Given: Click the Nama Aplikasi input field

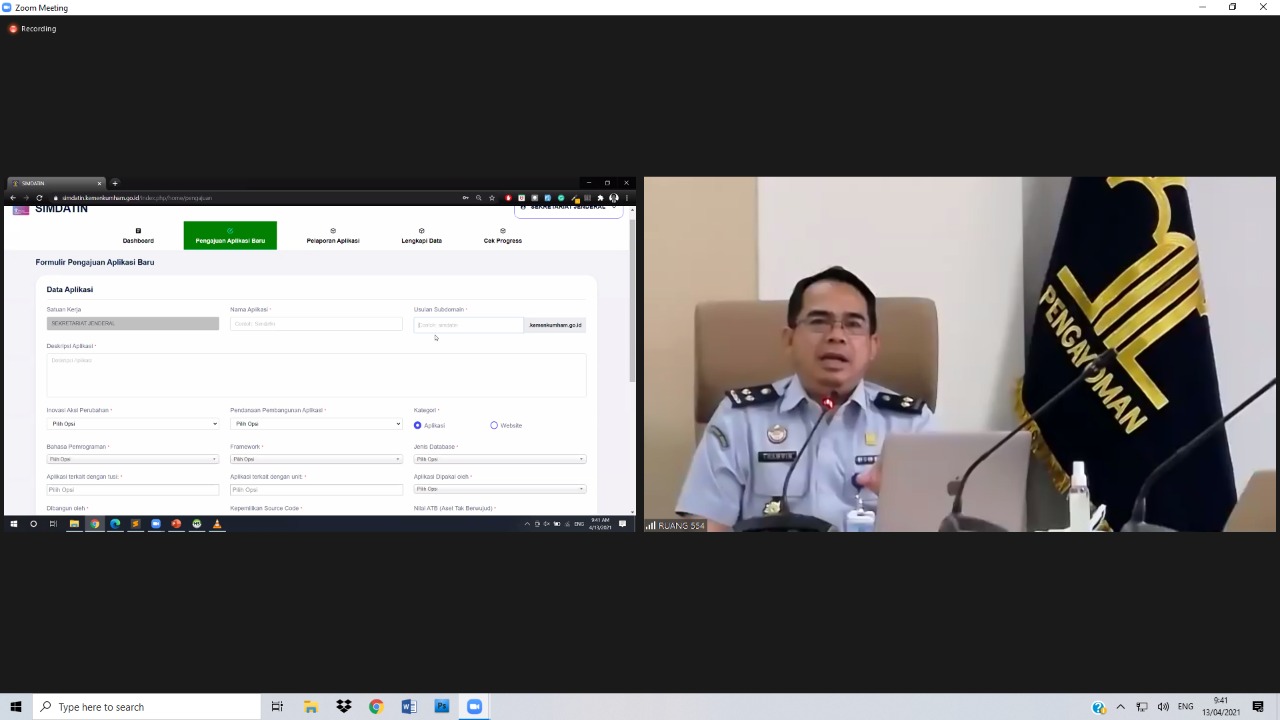Looking at the screenshot, I should pos(316,324).
